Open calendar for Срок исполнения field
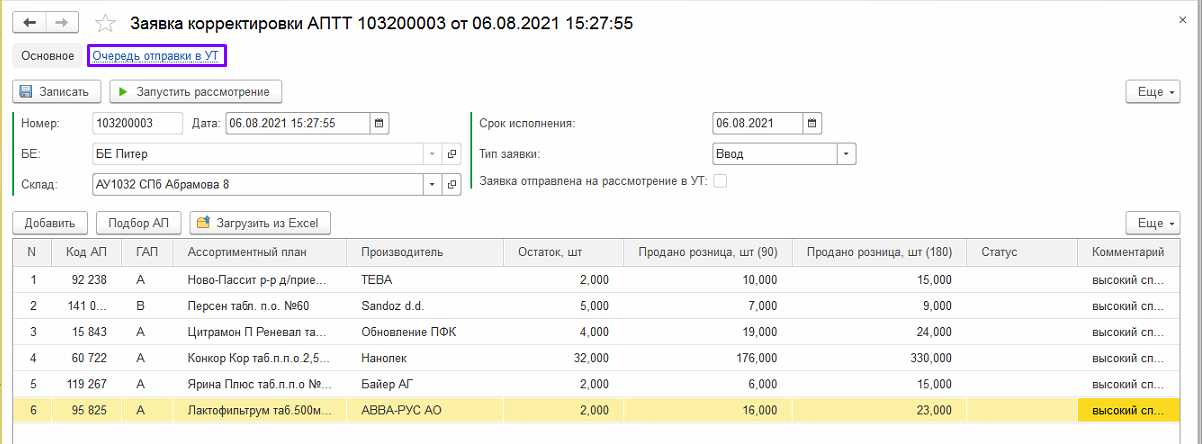1202x444 pixels. click(812, 124)
